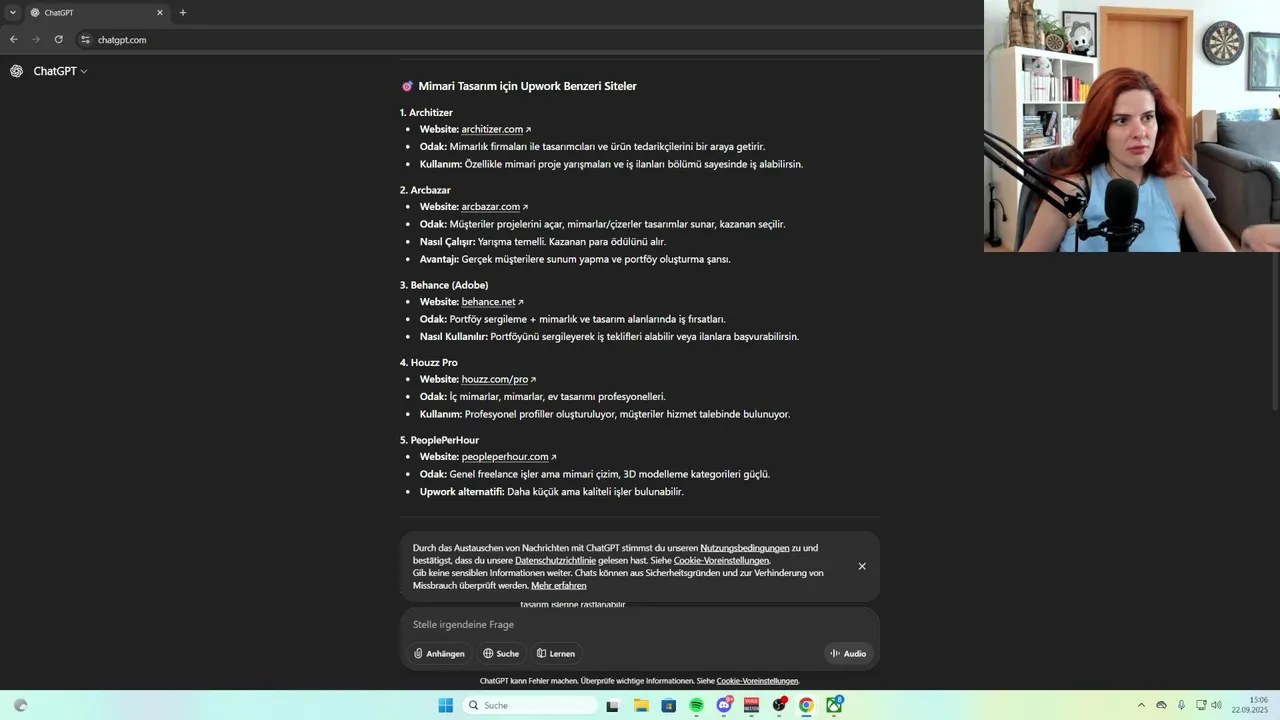This screenshot has height=720, width=1280.
Task: Click the ChatGPT logo icon in header
Action: click(x=16, y=71)
